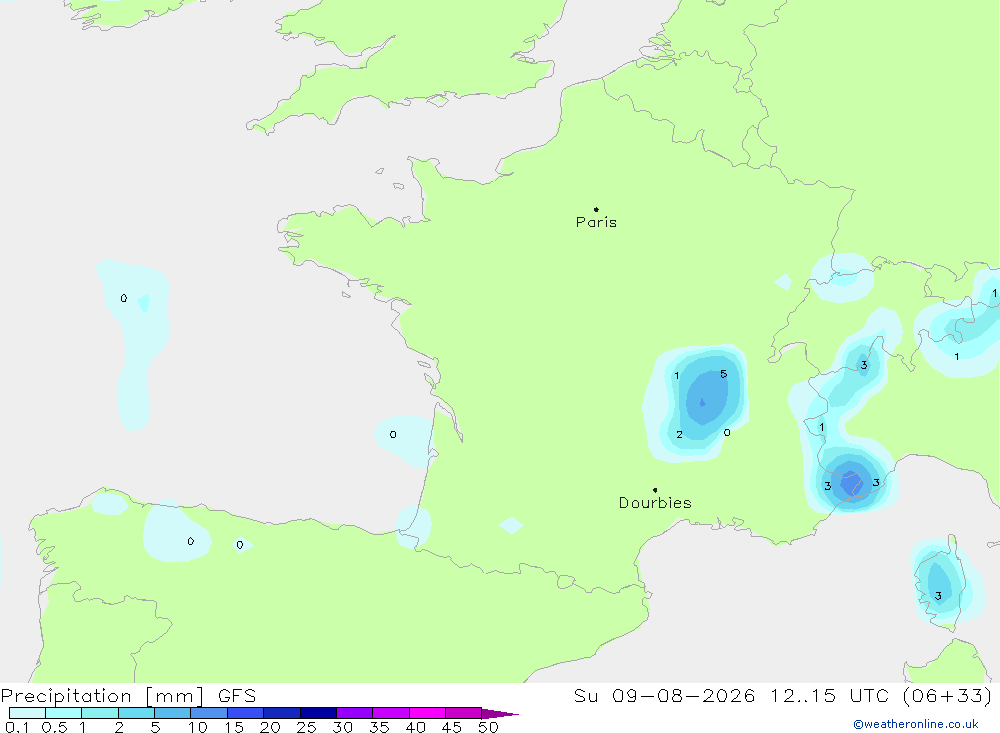Click the Dourbies location label
This screenshot has width=1000, height=733.
click(x=655, y=503)
